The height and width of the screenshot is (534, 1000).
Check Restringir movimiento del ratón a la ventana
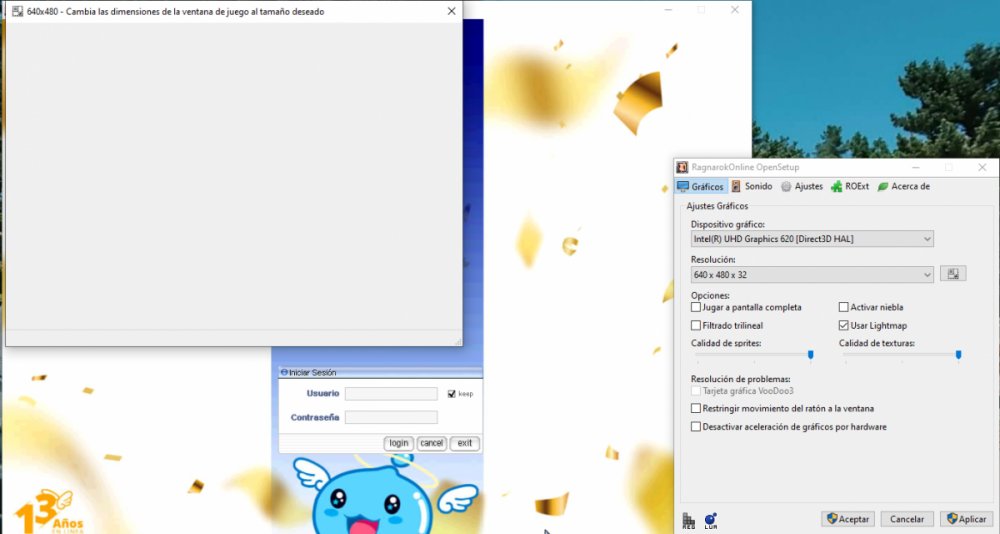pyautogui.click(x=696, y=408)
